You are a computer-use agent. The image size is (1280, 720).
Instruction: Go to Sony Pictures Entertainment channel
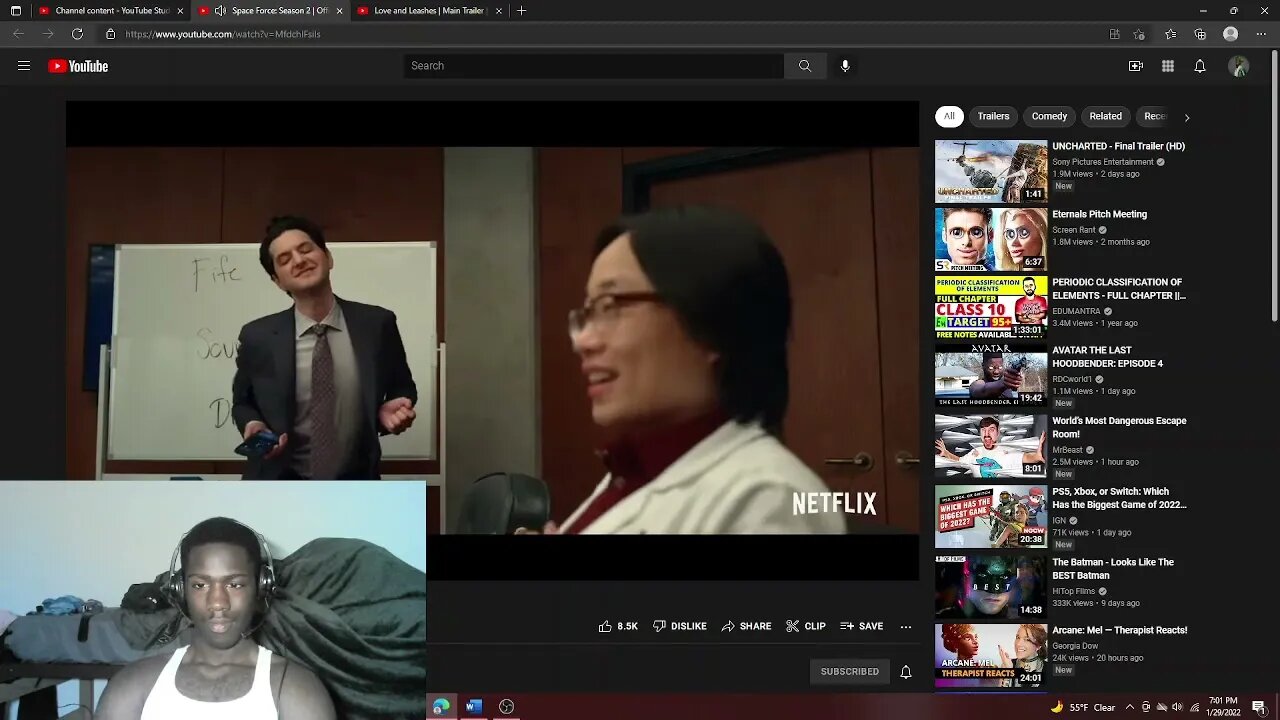(x=1103, y=162)
